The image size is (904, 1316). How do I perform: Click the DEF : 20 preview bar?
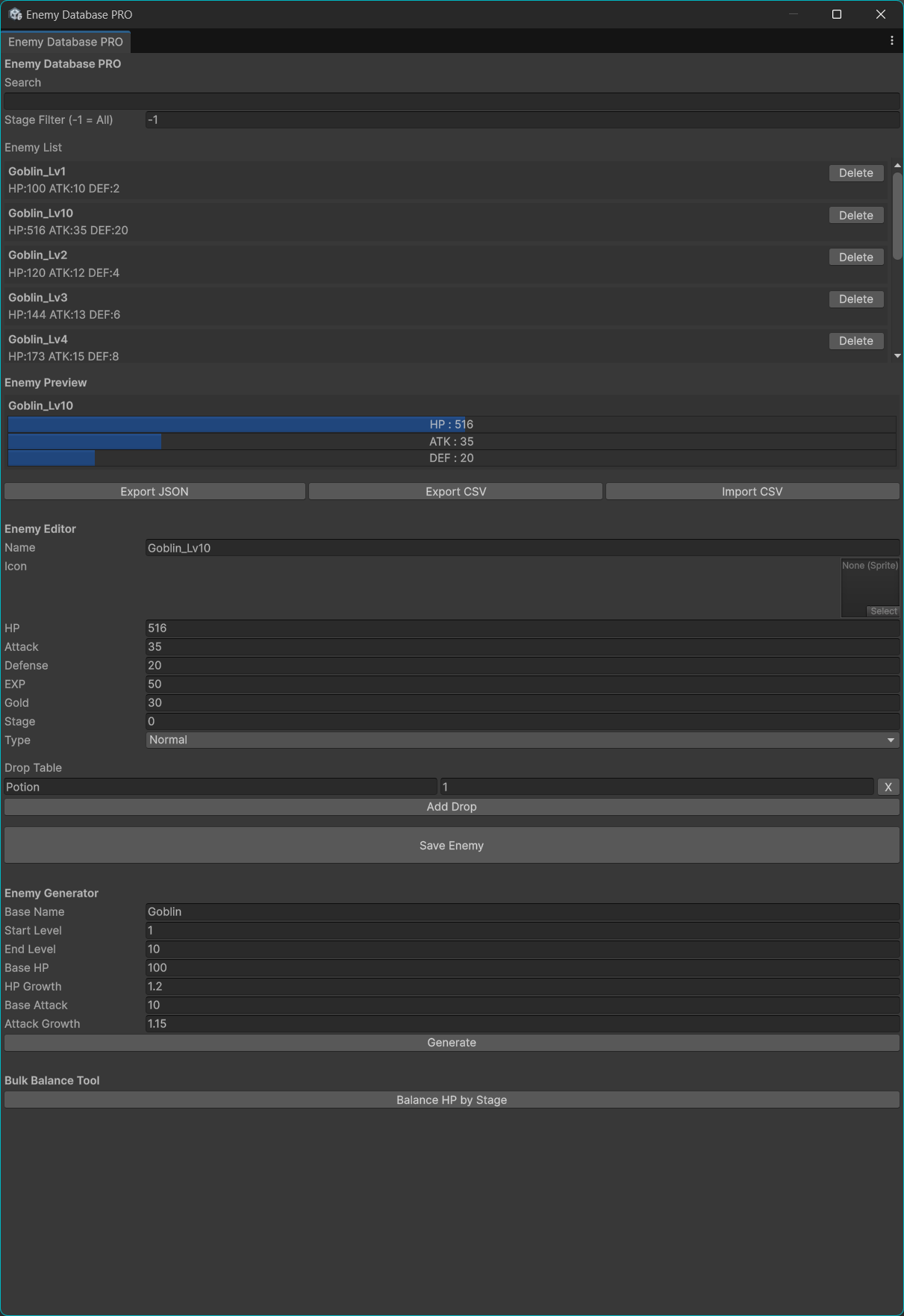452,458
